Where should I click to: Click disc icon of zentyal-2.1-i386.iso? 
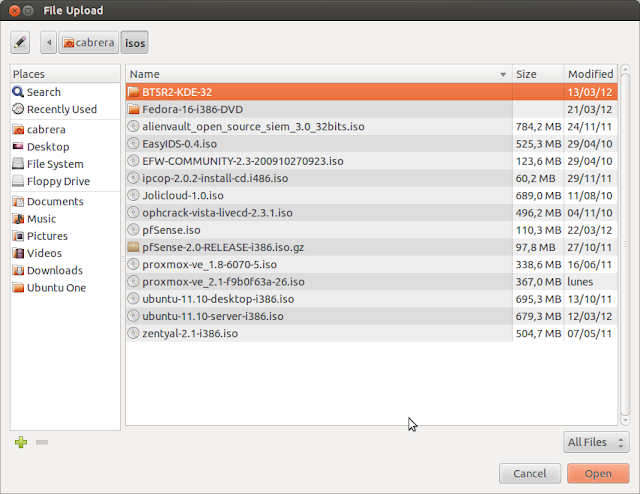133,333
